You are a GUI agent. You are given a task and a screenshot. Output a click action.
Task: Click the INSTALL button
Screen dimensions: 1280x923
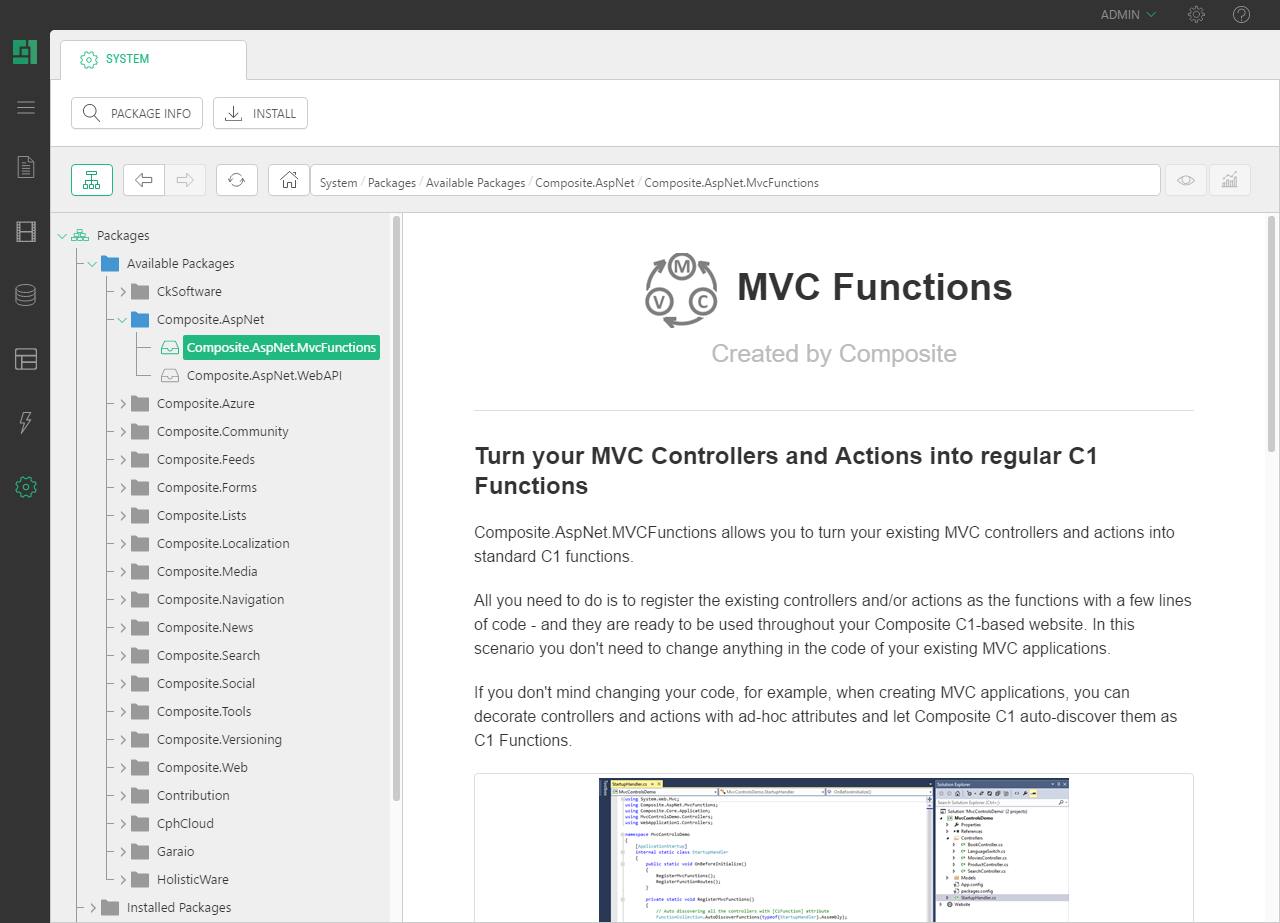(260, 113)
